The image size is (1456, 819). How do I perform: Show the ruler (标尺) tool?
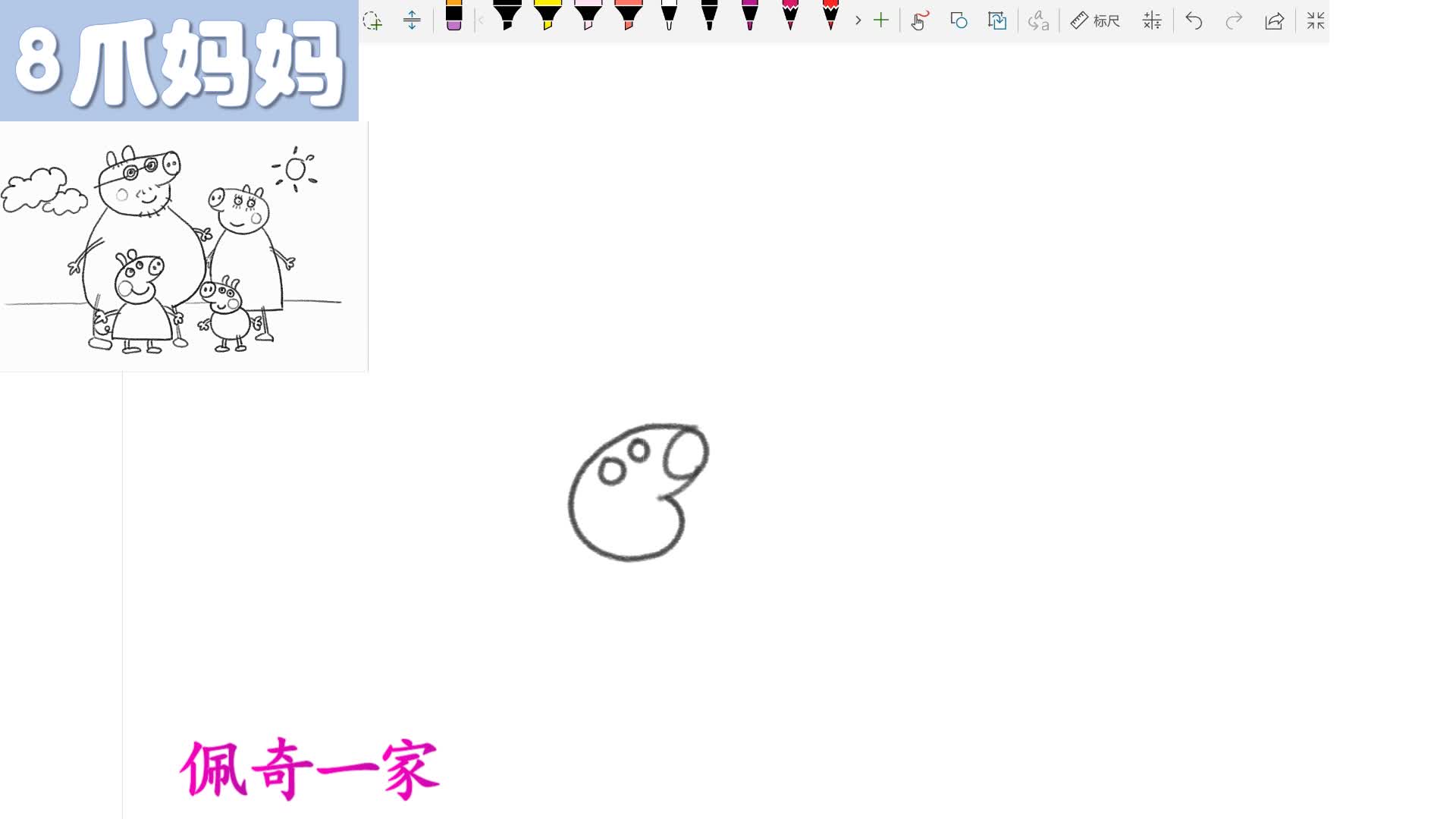[1095, 20]
